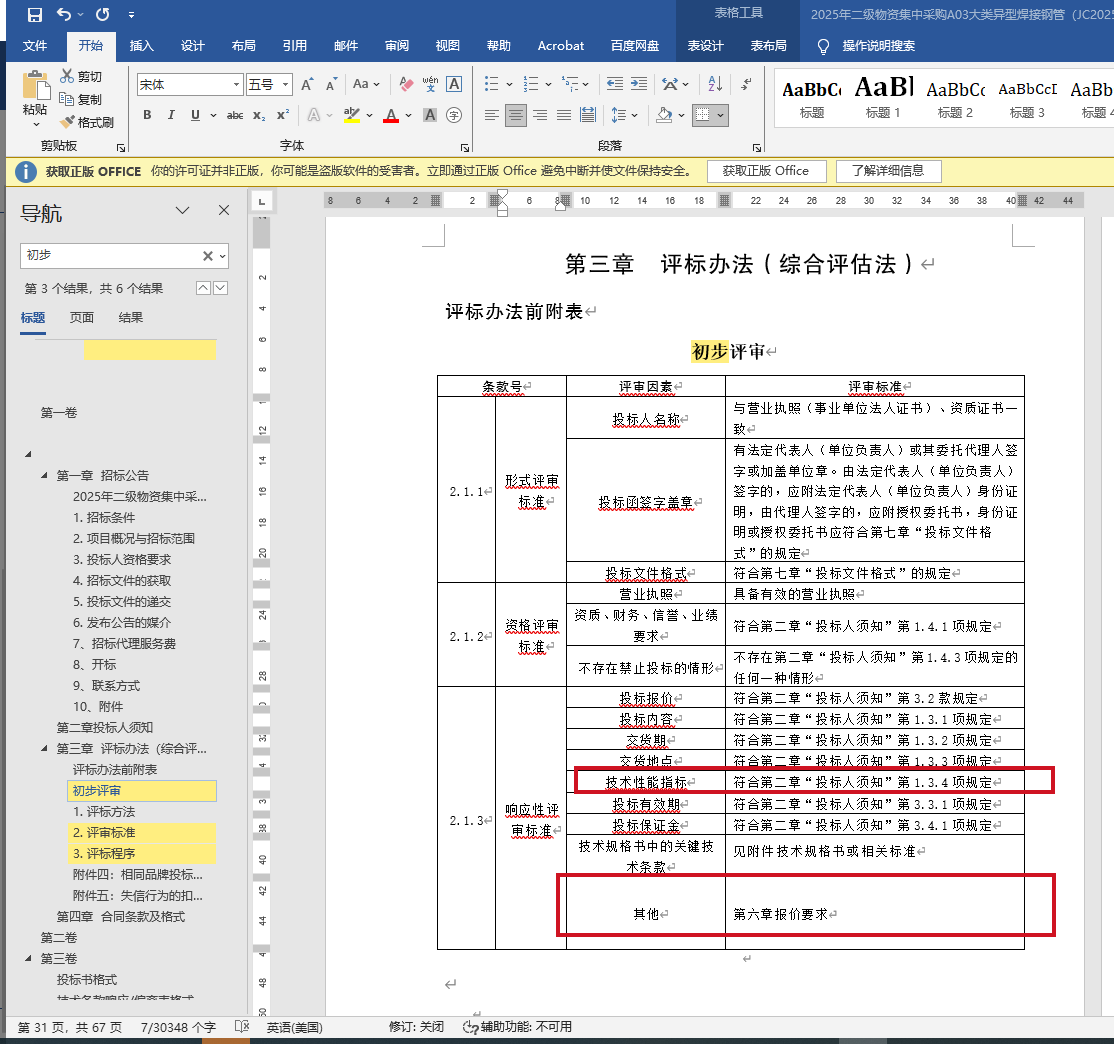Activate the 格式刷 format painter
The width and height of the screenshot is (1114, 1044).
(x=87, y=122)
